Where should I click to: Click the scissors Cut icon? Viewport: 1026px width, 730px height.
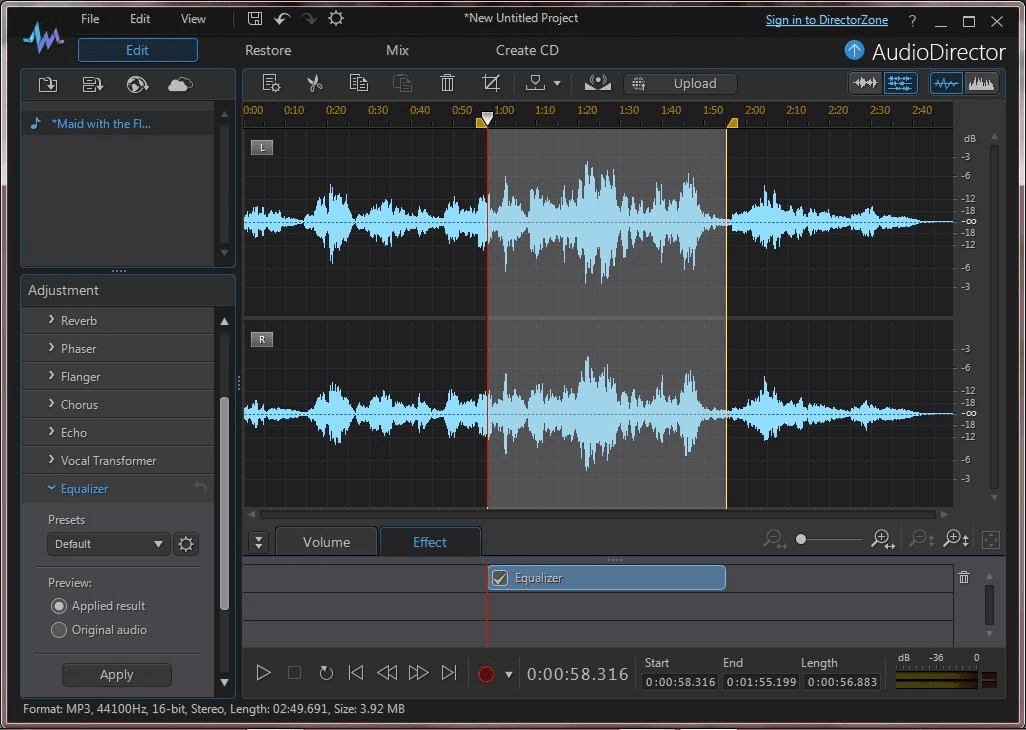pyautogui.click(x=314, y=84)
